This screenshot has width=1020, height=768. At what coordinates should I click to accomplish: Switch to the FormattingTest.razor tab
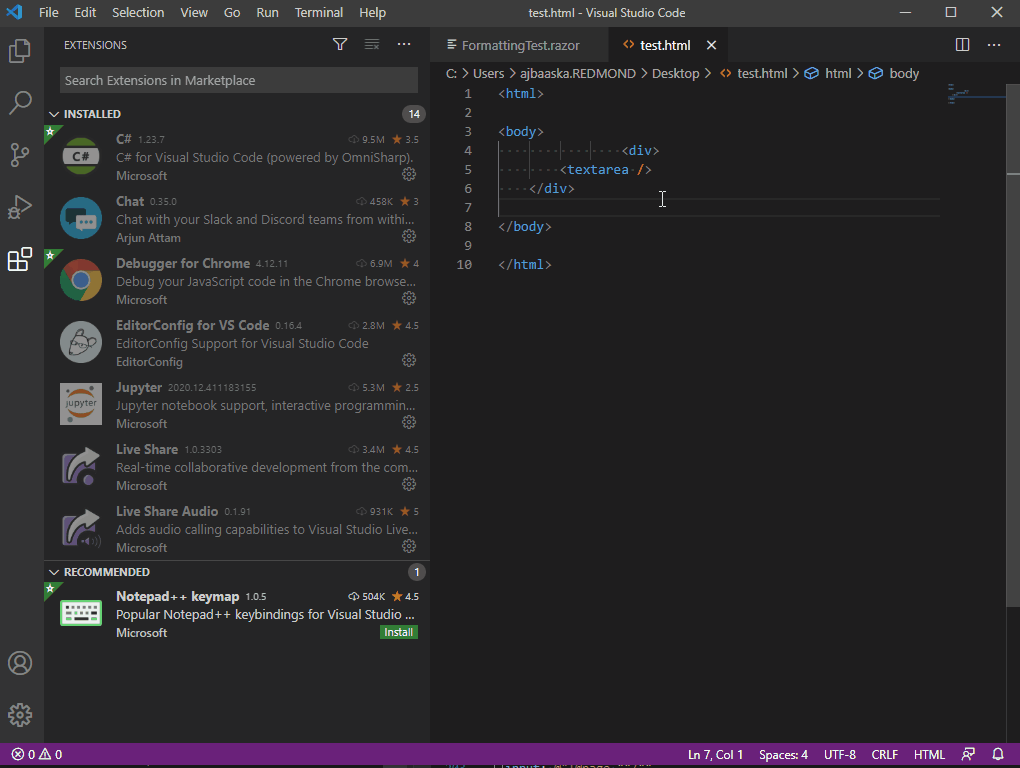pyautogui.click(x=520, y=44)
